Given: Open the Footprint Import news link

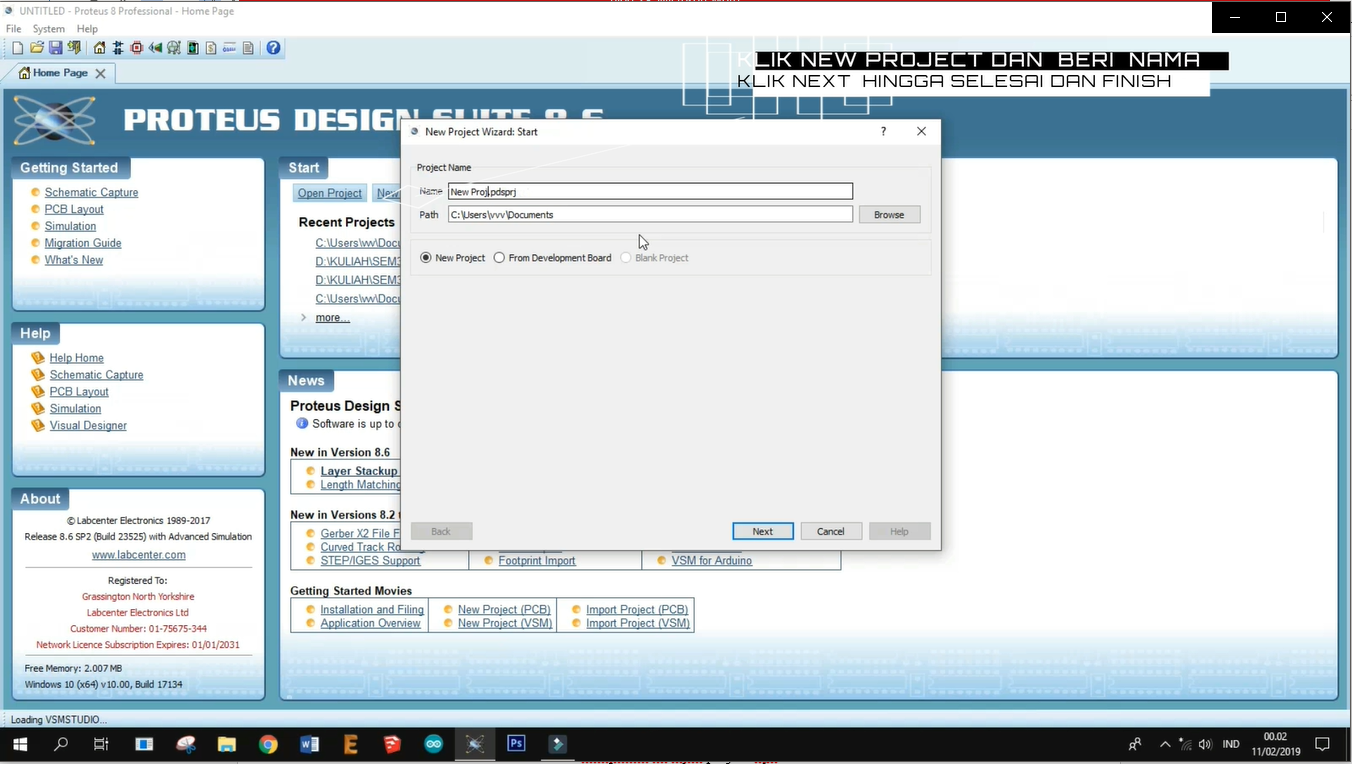Looking at the screenshot, I should coord(537,561).
